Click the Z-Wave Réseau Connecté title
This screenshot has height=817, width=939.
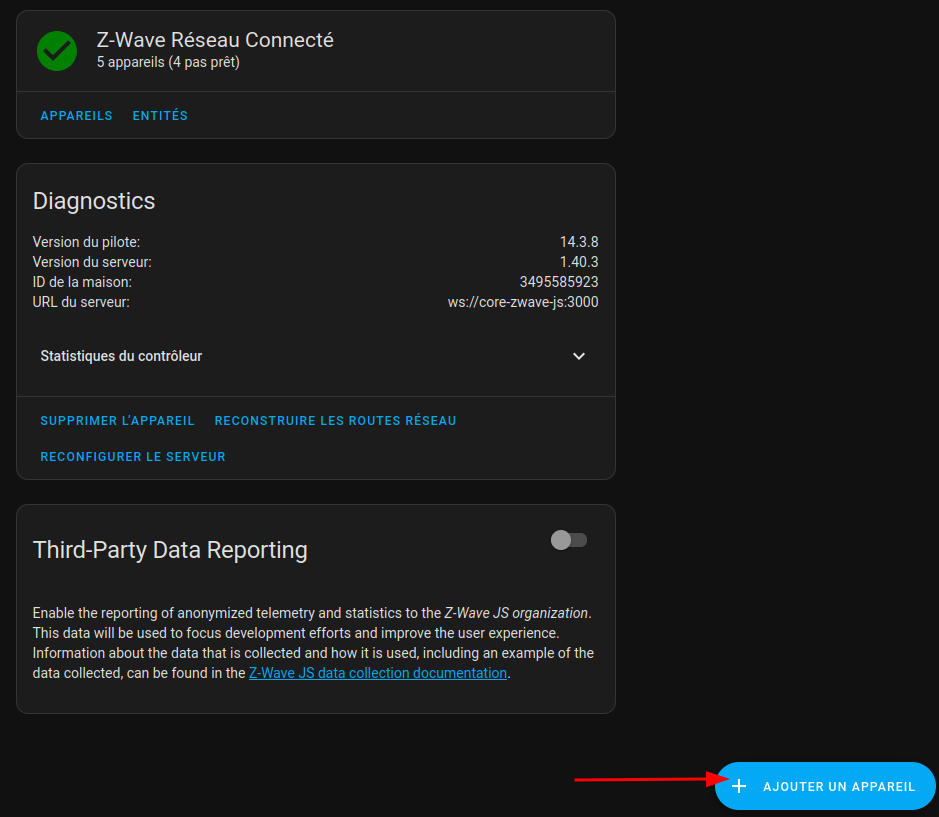click(x=215, y=40)
